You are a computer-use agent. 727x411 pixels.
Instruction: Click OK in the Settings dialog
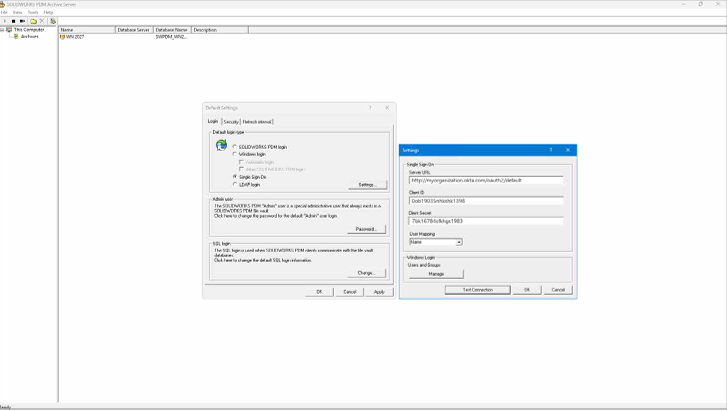527,290
